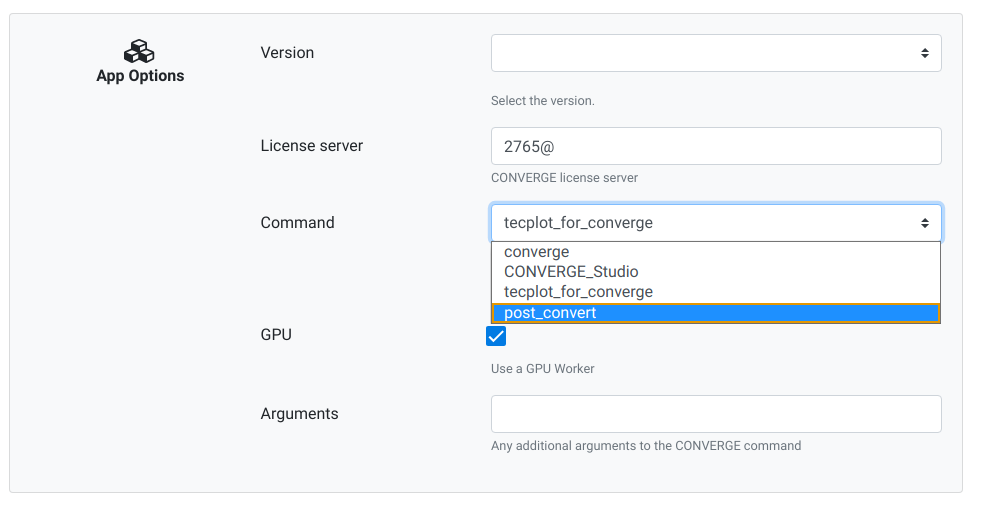Click the 'Any additional arguments' help text

[646, 446]
